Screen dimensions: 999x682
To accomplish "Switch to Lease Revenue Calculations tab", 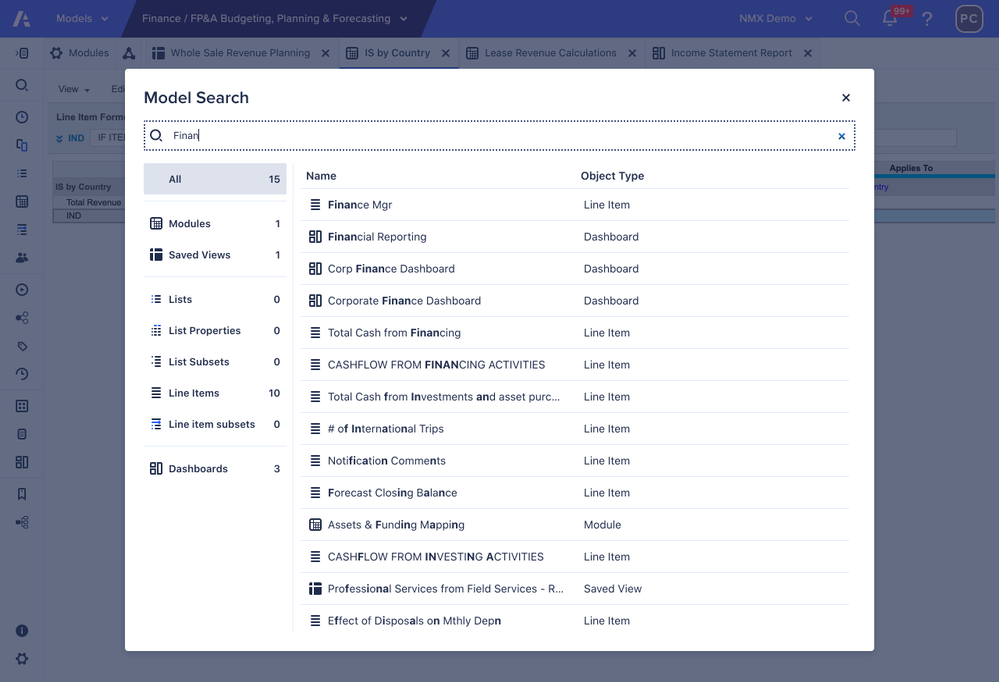I will 550,53.
